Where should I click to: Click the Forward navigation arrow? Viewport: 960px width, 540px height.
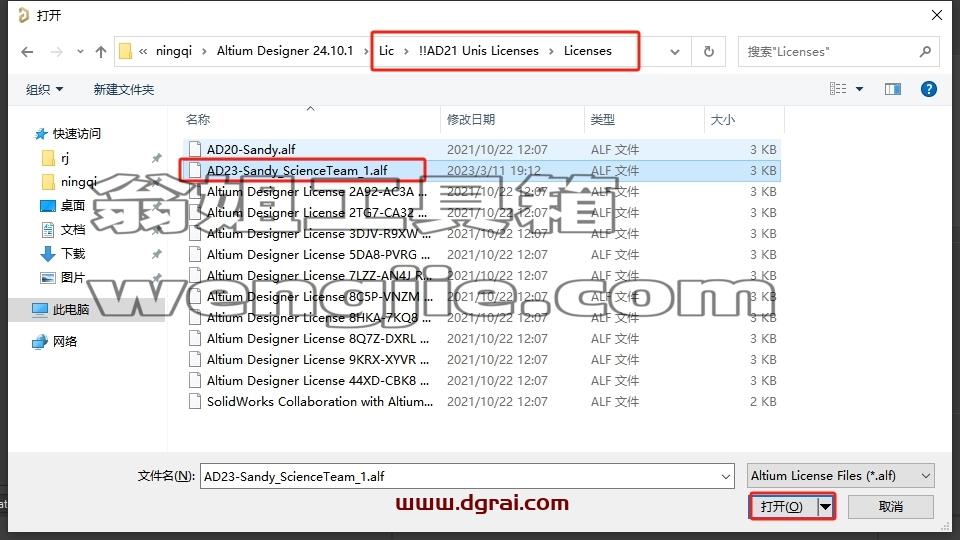pyautogui.click(x=56, y=52)
